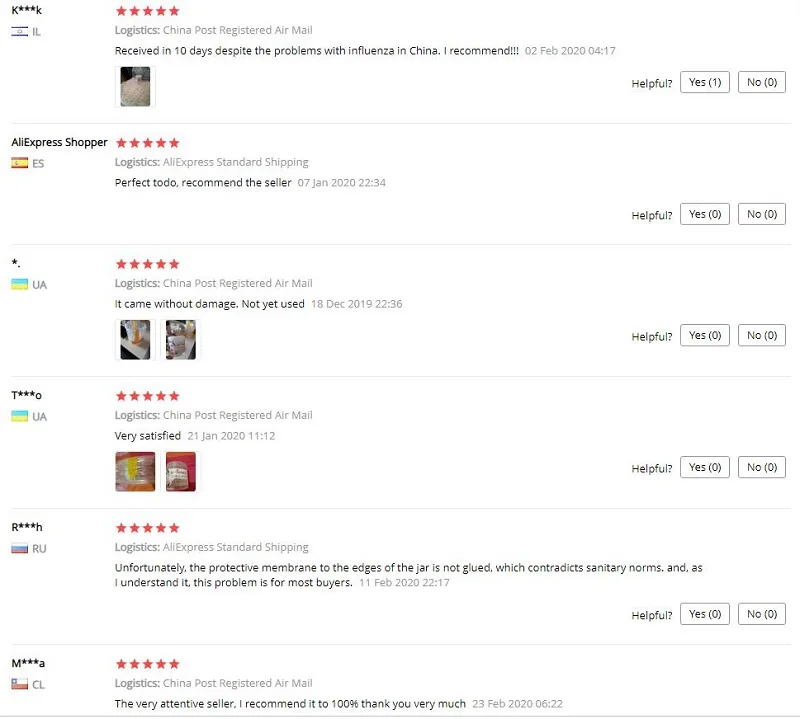Vote Yes on the 'It came without damage' review

705,335
